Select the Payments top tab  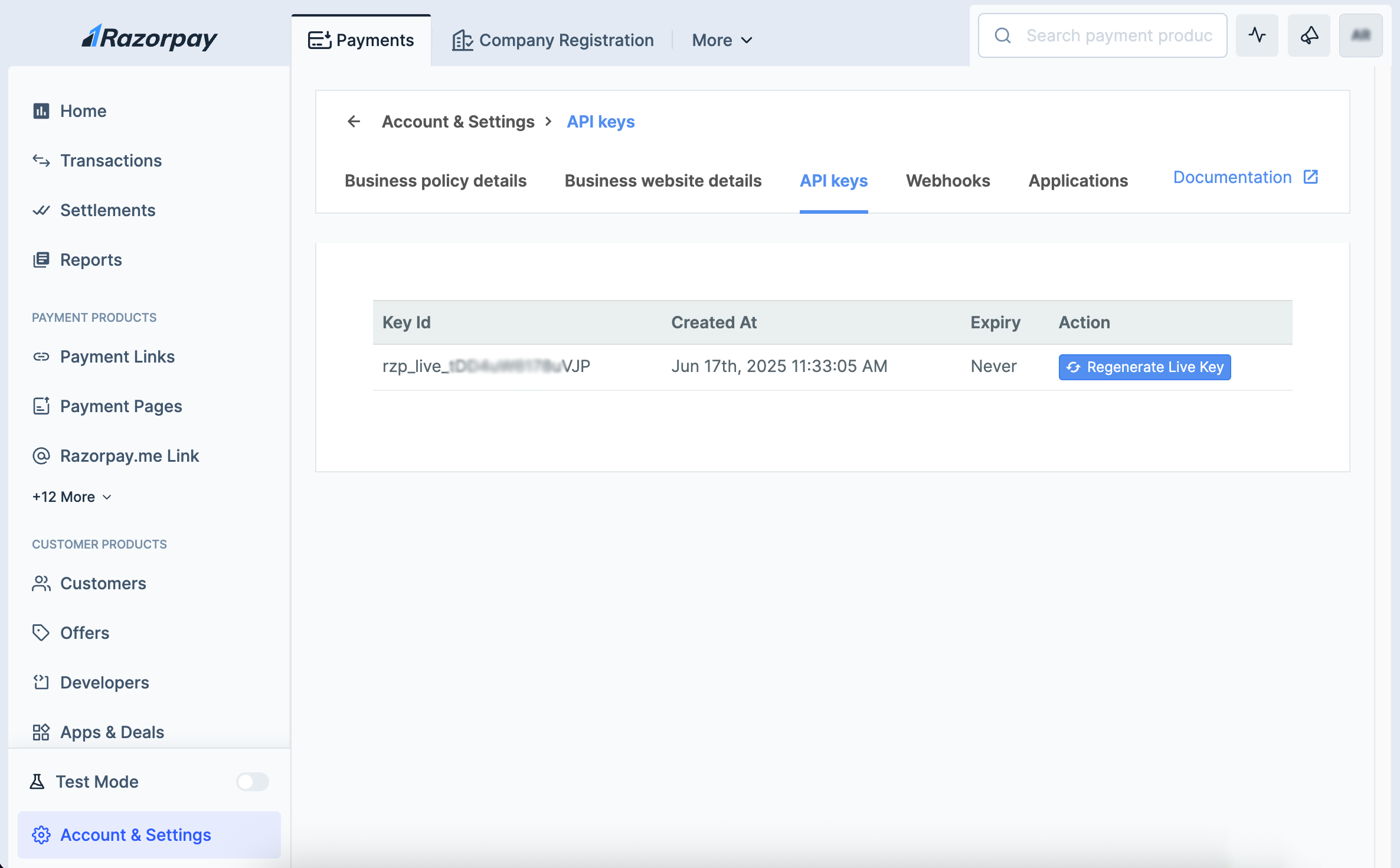tap(361, 40)
